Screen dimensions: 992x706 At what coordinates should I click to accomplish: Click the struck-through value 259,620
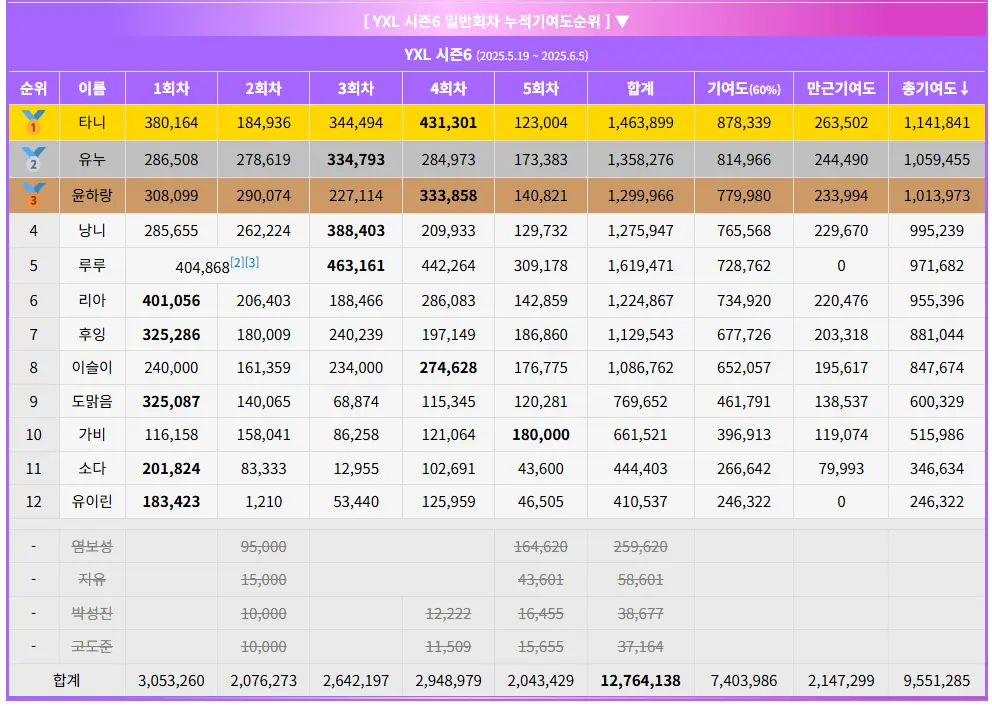tap(640, 547)
